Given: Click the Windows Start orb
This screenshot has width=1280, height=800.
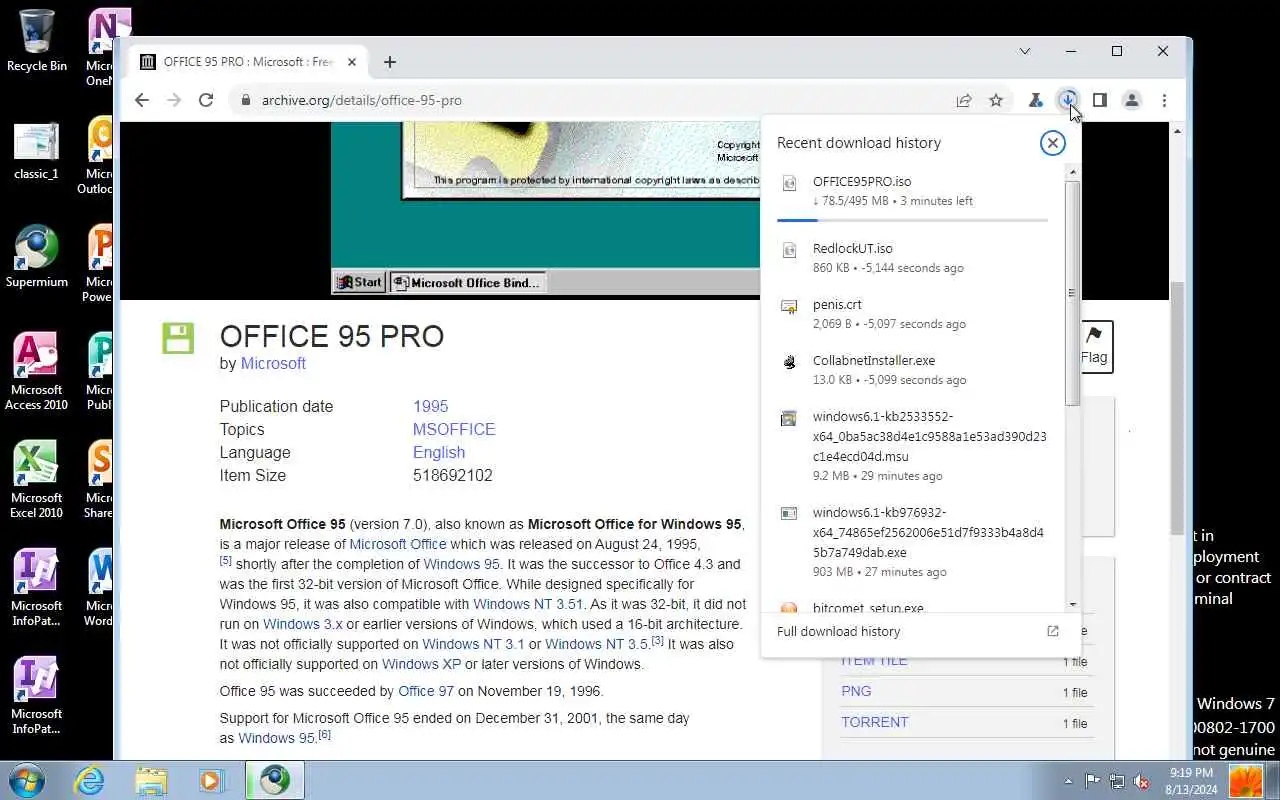Looking at the screenshot, I should coord(27,780).
